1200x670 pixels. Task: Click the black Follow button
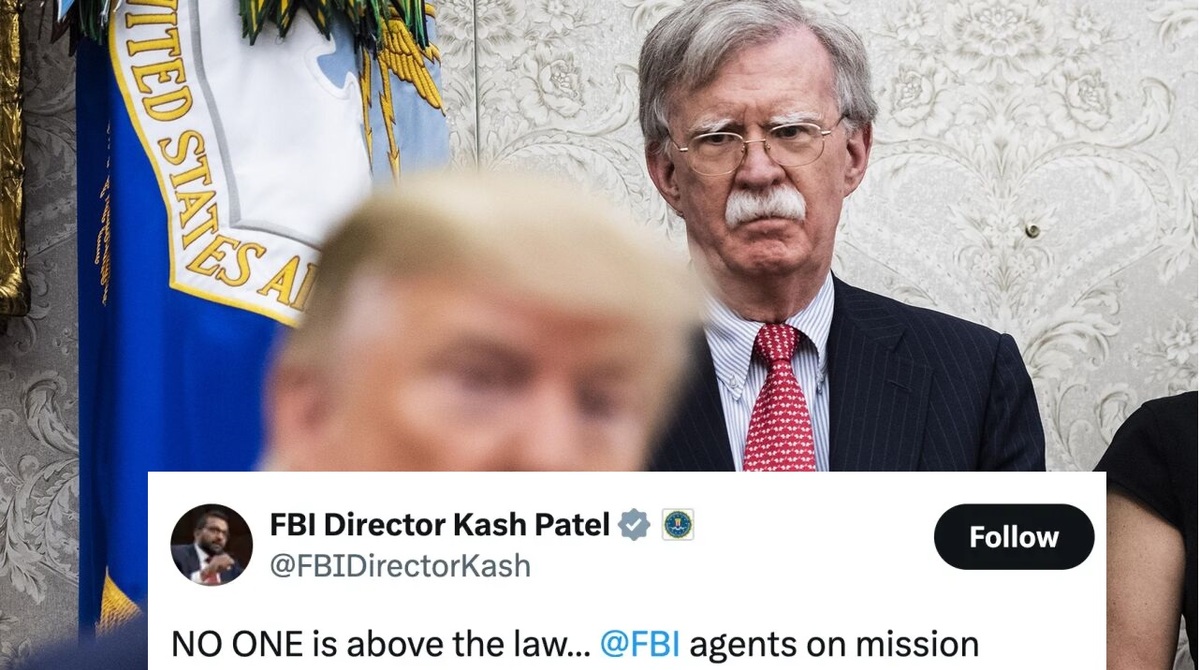1014,537
